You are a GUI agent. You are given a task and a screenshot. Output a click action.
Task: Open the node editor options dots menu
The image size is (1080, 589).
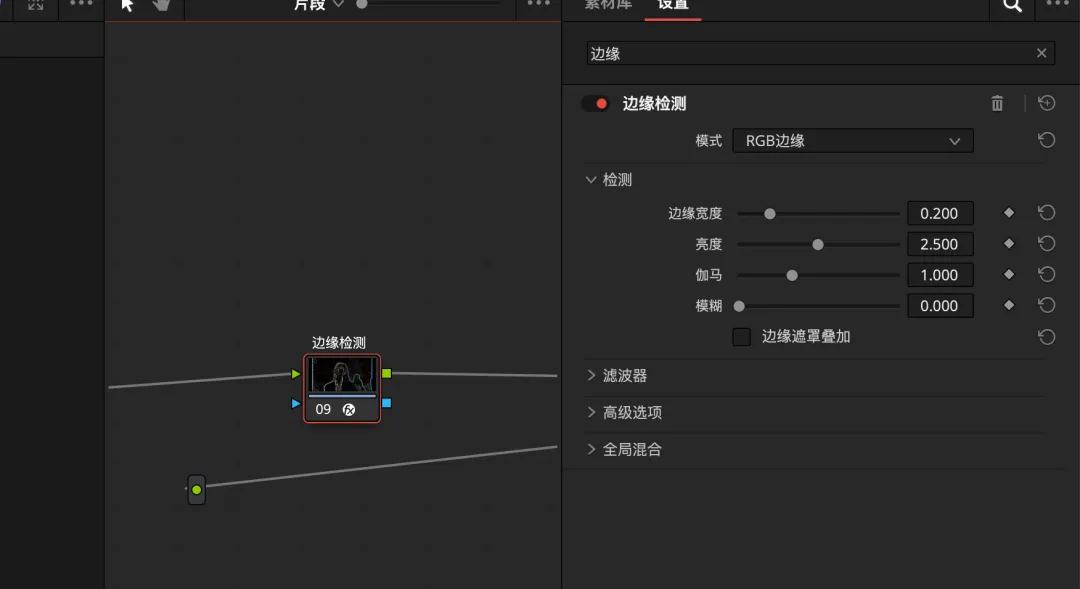pyautogui.click(x=539, y=4)
